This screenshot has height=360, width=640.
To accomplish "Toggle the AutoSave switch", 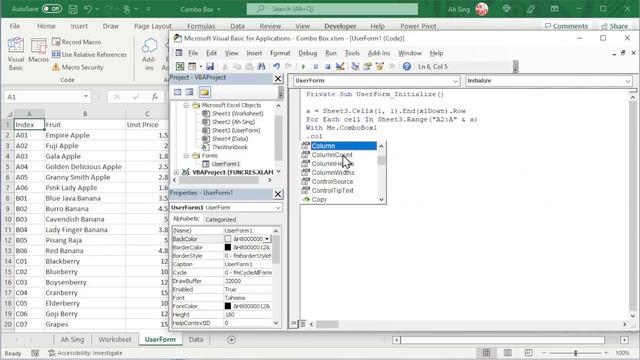I will tap(51, 9).
